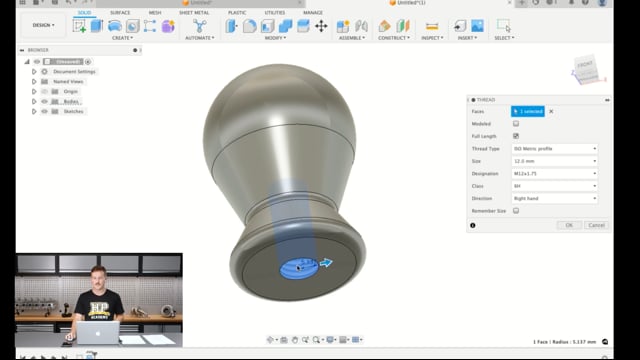
Task: Toggle the Modeled checkbox
Action: 516,124
